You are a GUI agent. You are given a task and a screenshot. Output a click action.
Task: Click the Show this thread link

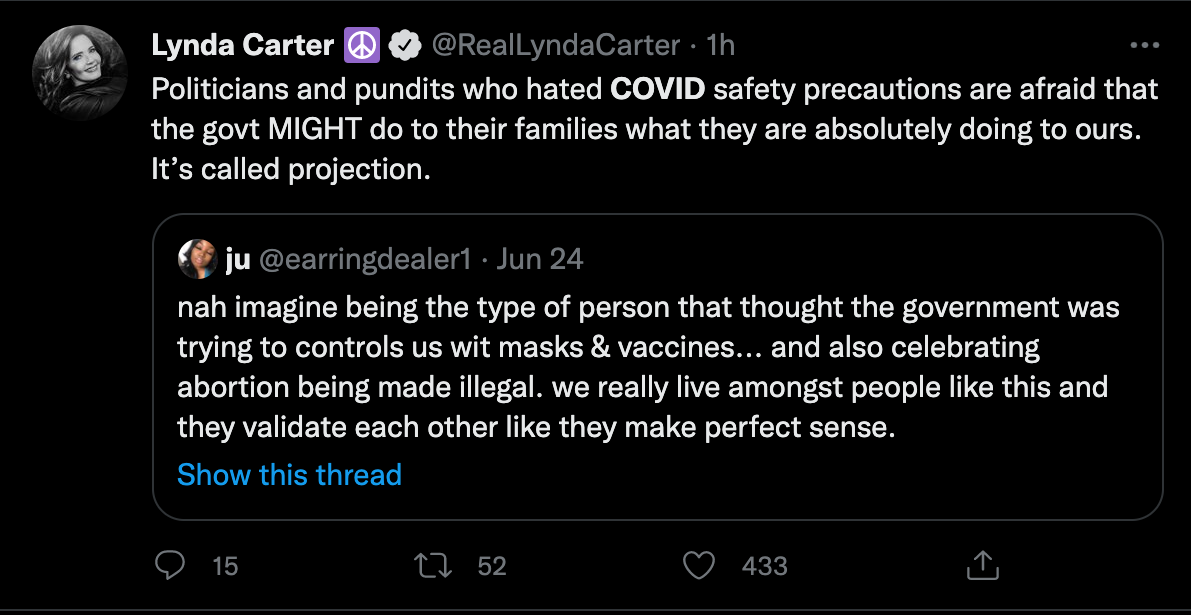(x=289, y=474)
